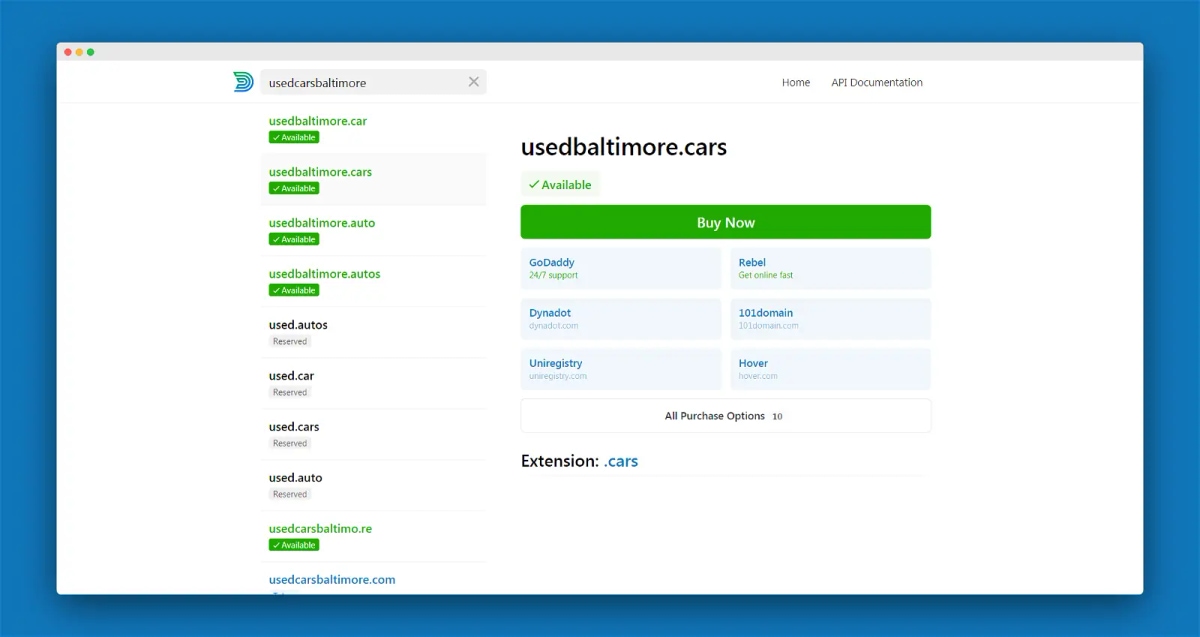Click Available status below usedbaltimore.cars heading
This screenshot has width=1200, height=637.
[560, 185]
